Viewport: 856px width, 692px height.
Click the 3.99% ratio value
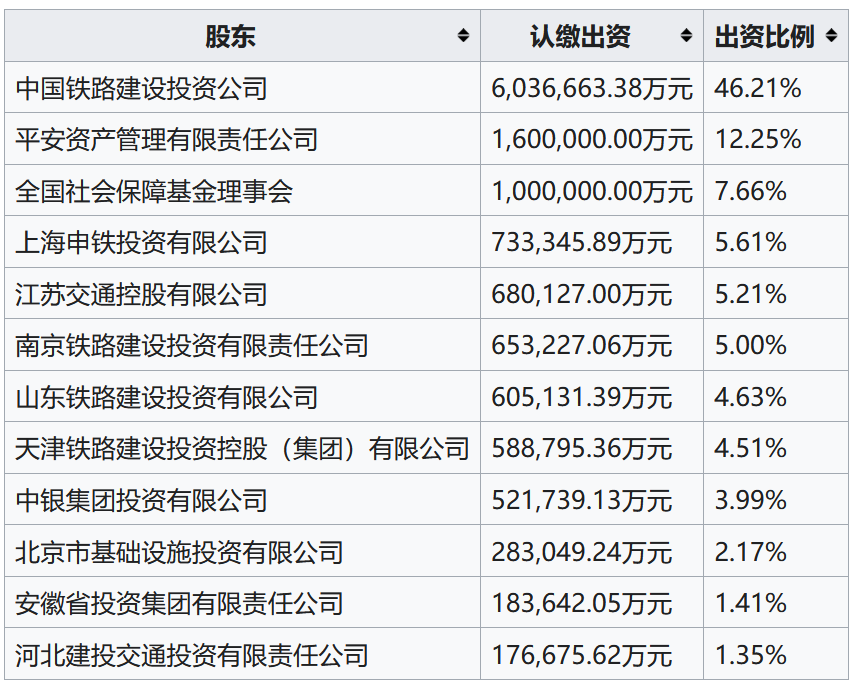(x=751, y=500)
